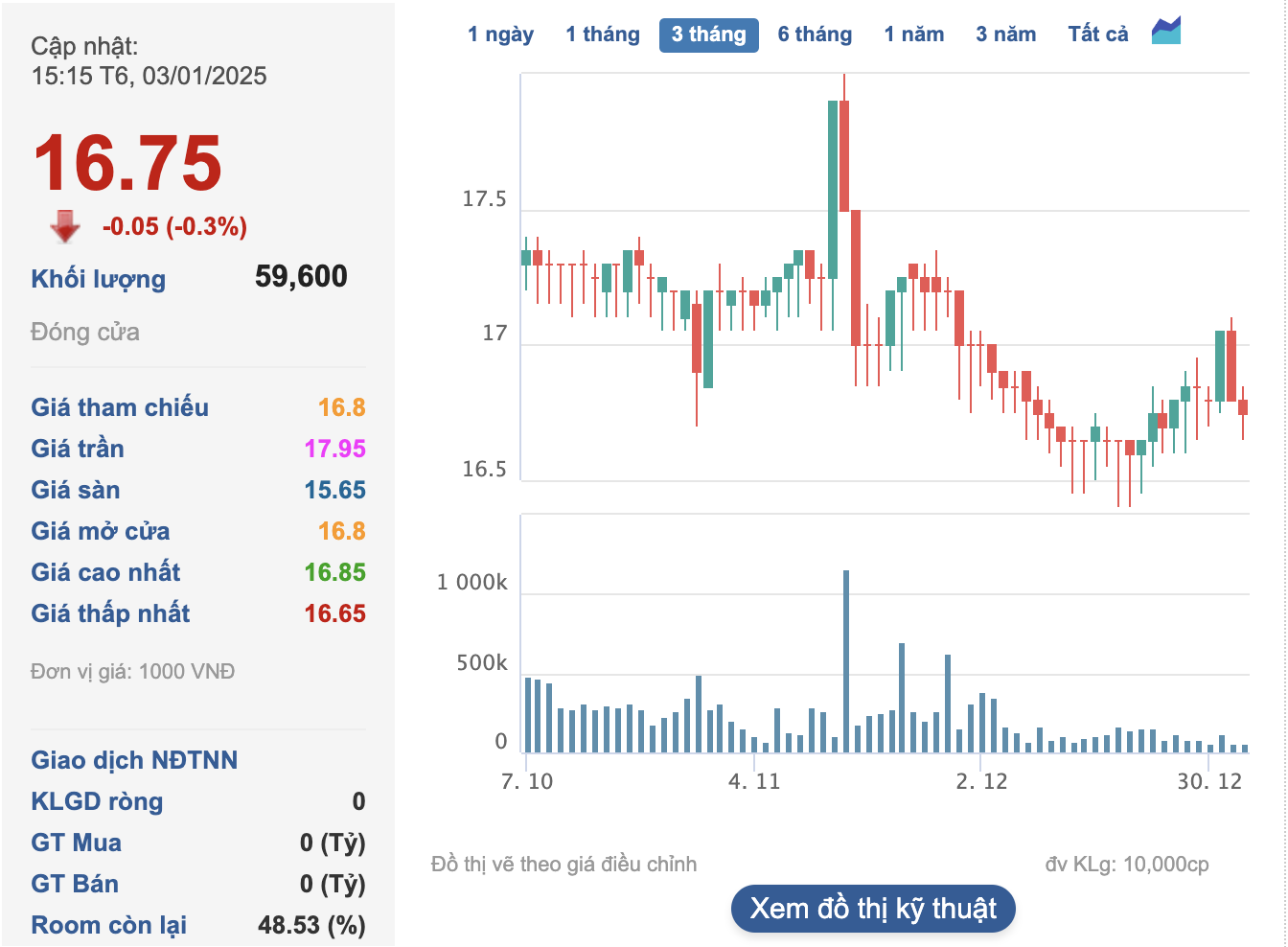Click the Room còn lại label
Viewport: 1288px width, 947px height.
pyautogui.click(x=109, y=925)
